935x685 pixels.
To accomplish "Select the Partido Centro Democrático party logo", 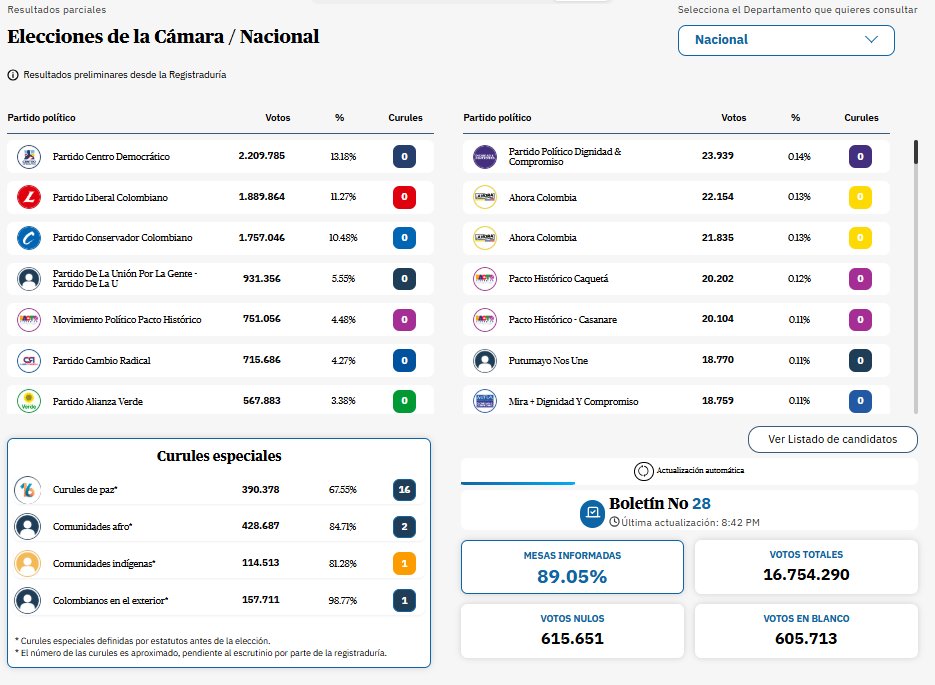I will pos(30,157).
